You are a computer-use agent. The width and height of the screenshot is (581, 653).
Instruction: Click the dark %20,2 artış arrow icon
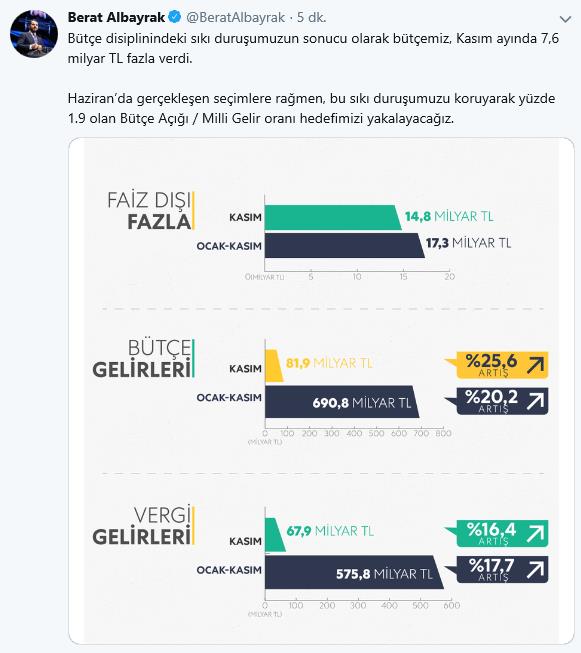coord(536,401)
